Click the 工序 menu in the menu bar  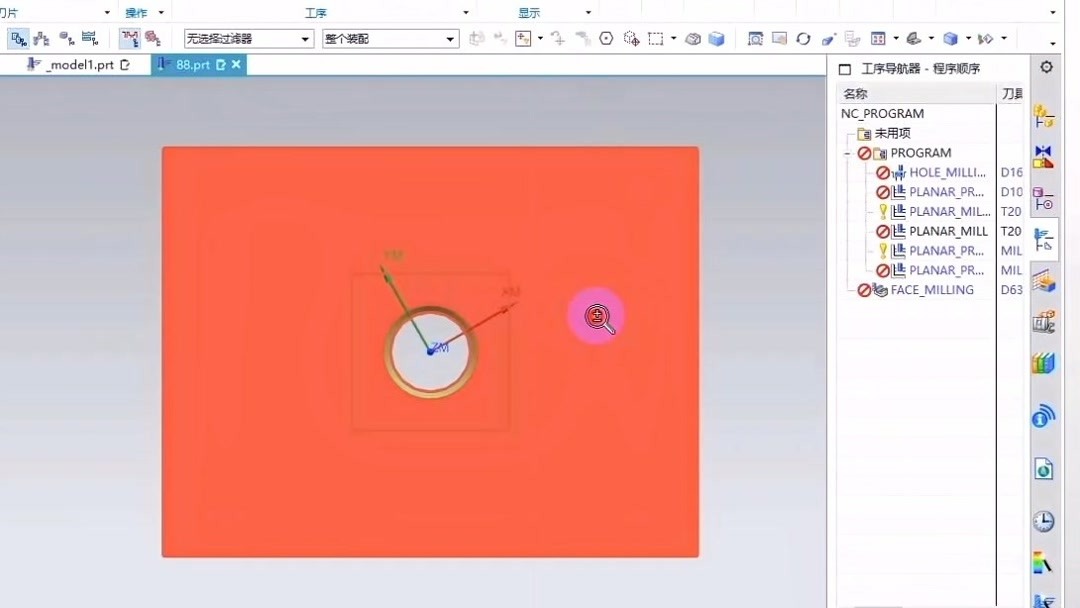316,12
